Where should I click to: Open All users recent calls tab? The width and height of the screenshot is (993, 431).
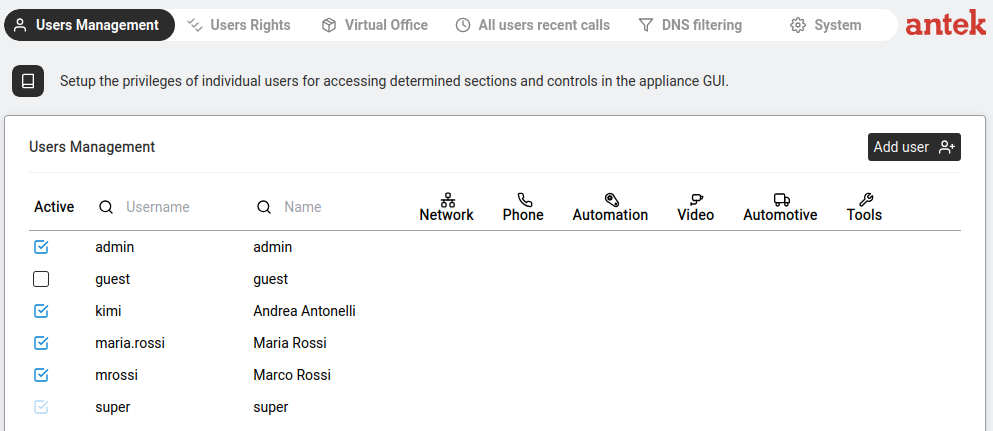(533, 25)
